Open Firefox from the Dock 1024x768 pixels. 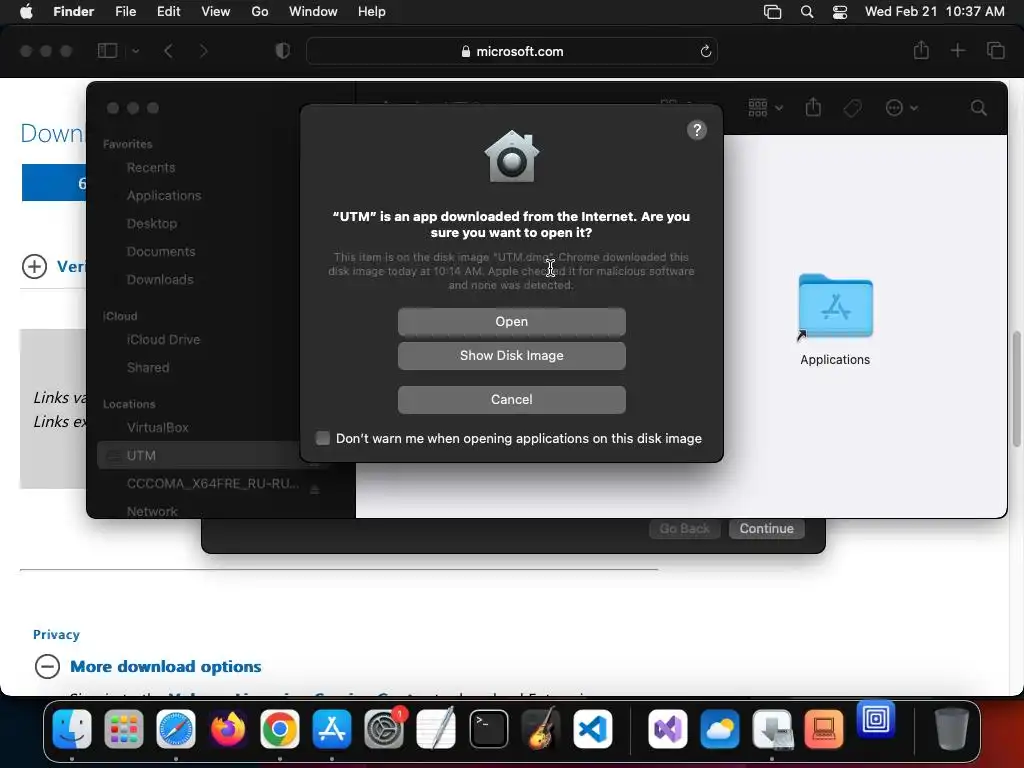228,729
